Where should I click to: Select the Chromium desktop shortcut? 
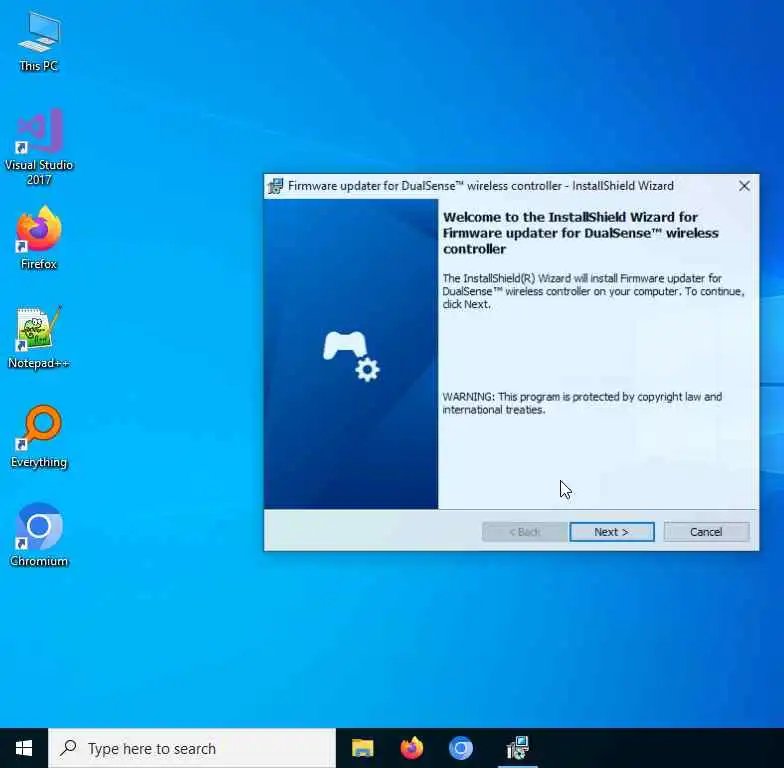(39, 535)
